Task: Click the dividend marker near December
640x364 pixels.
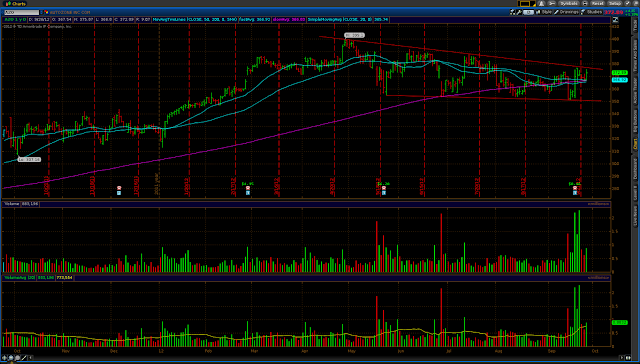Action: pyautogui.click(x=119, y=190)
